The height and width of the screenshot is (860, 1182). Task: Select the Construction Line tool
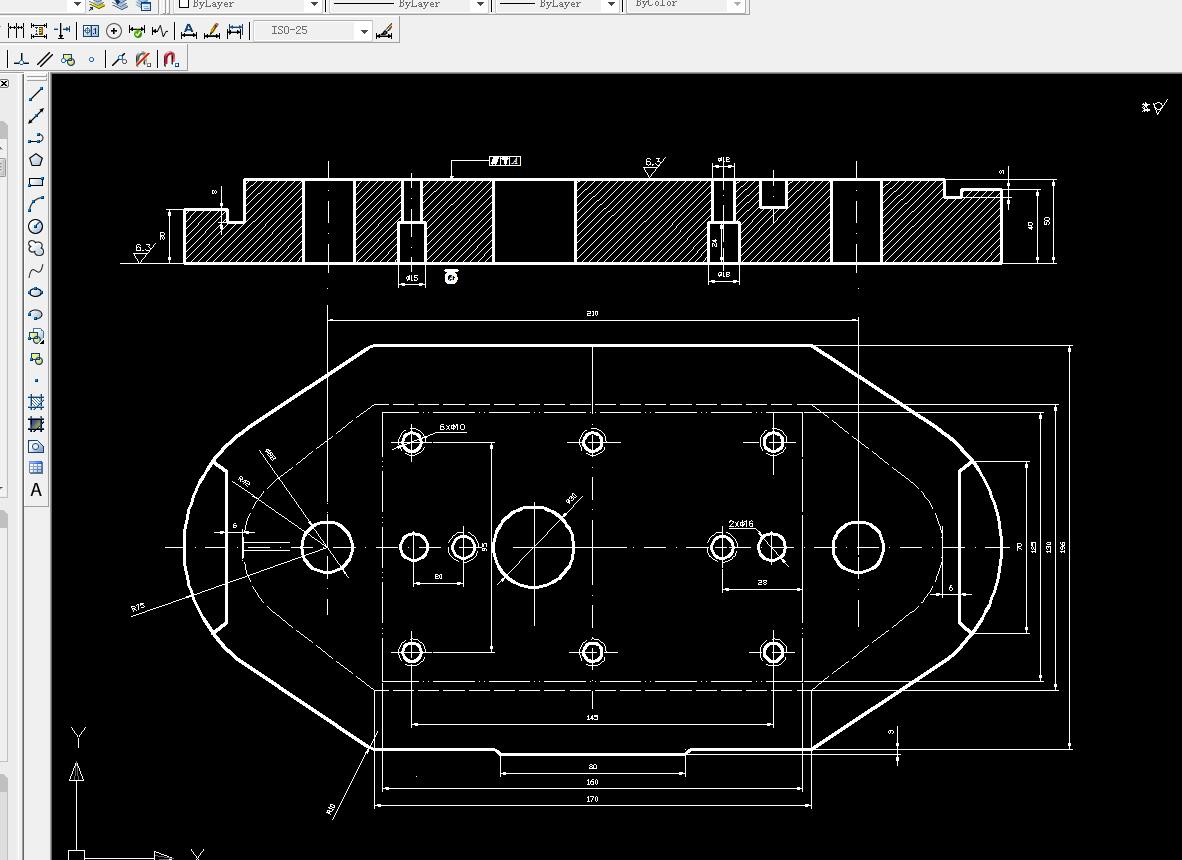tap(35, 115)
